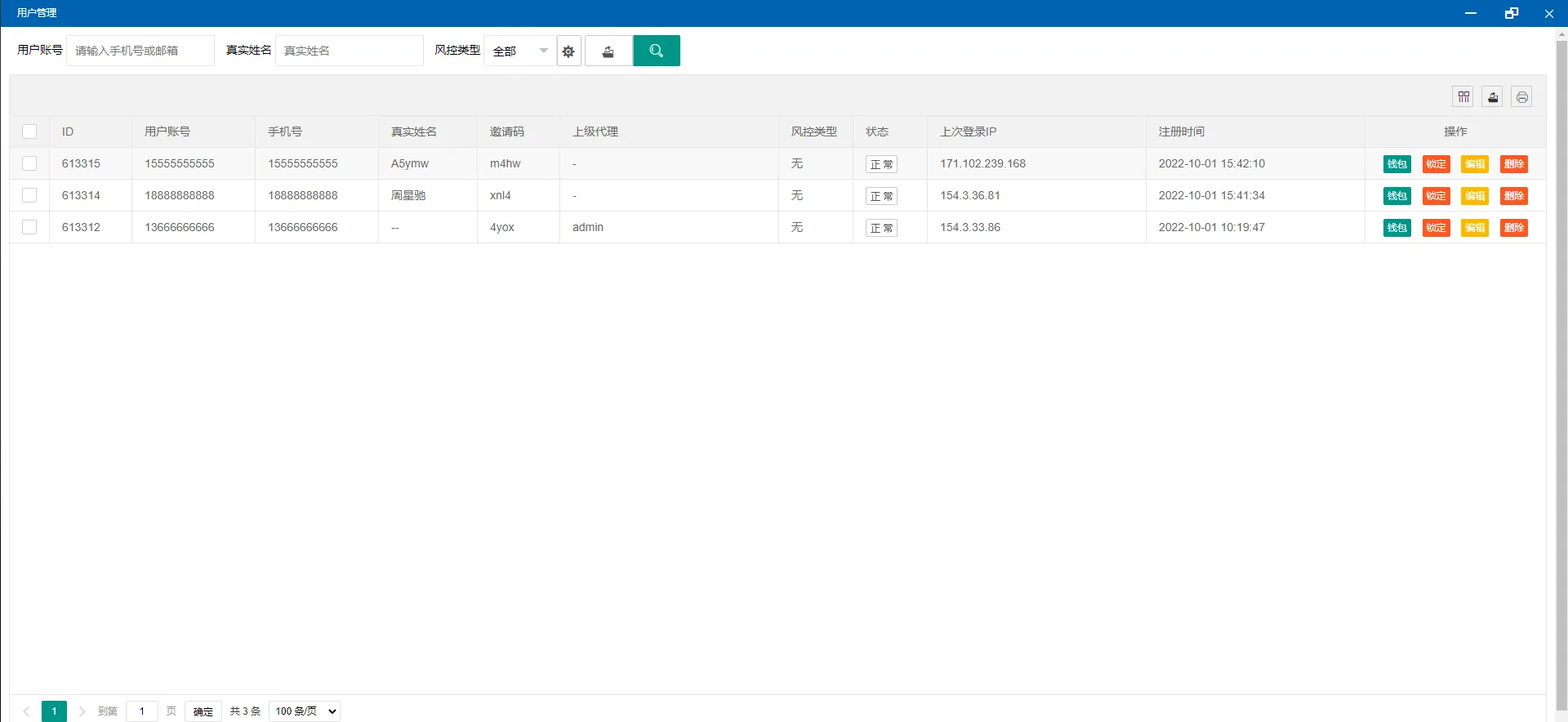
Task: Click 编辑 for user 13666666666
Action: tap(1475, 228)
